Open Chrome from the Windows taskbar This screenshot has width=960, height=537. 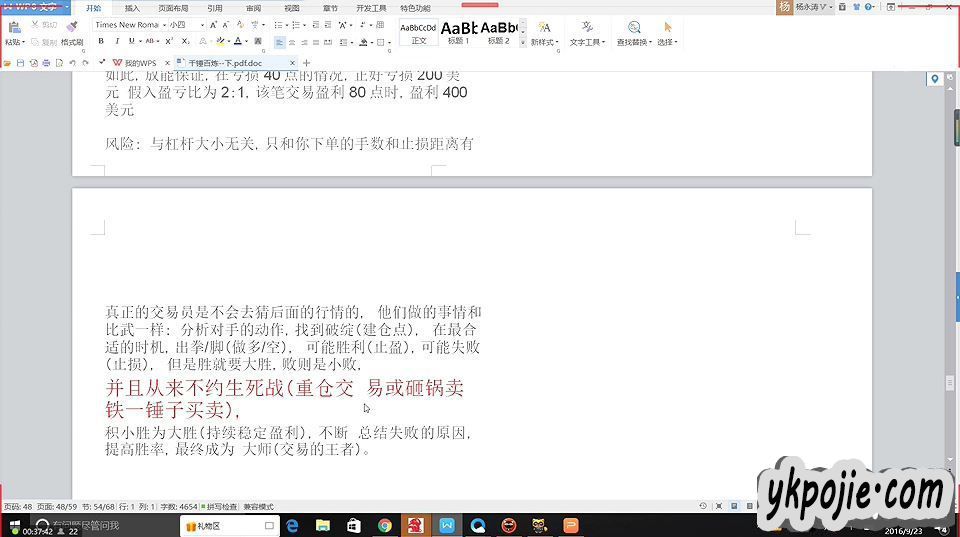click(385, 526)
